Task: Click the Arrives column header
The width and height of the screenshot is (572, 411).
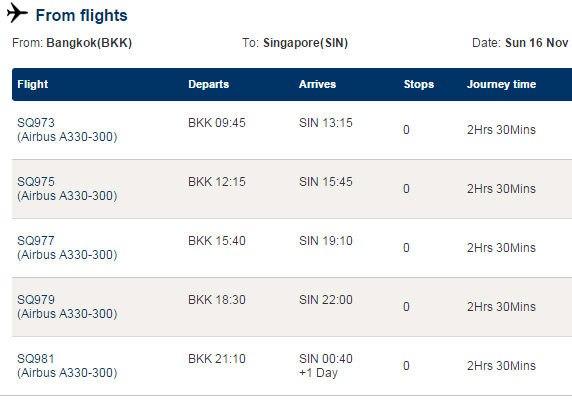Action: coord(317,84)
